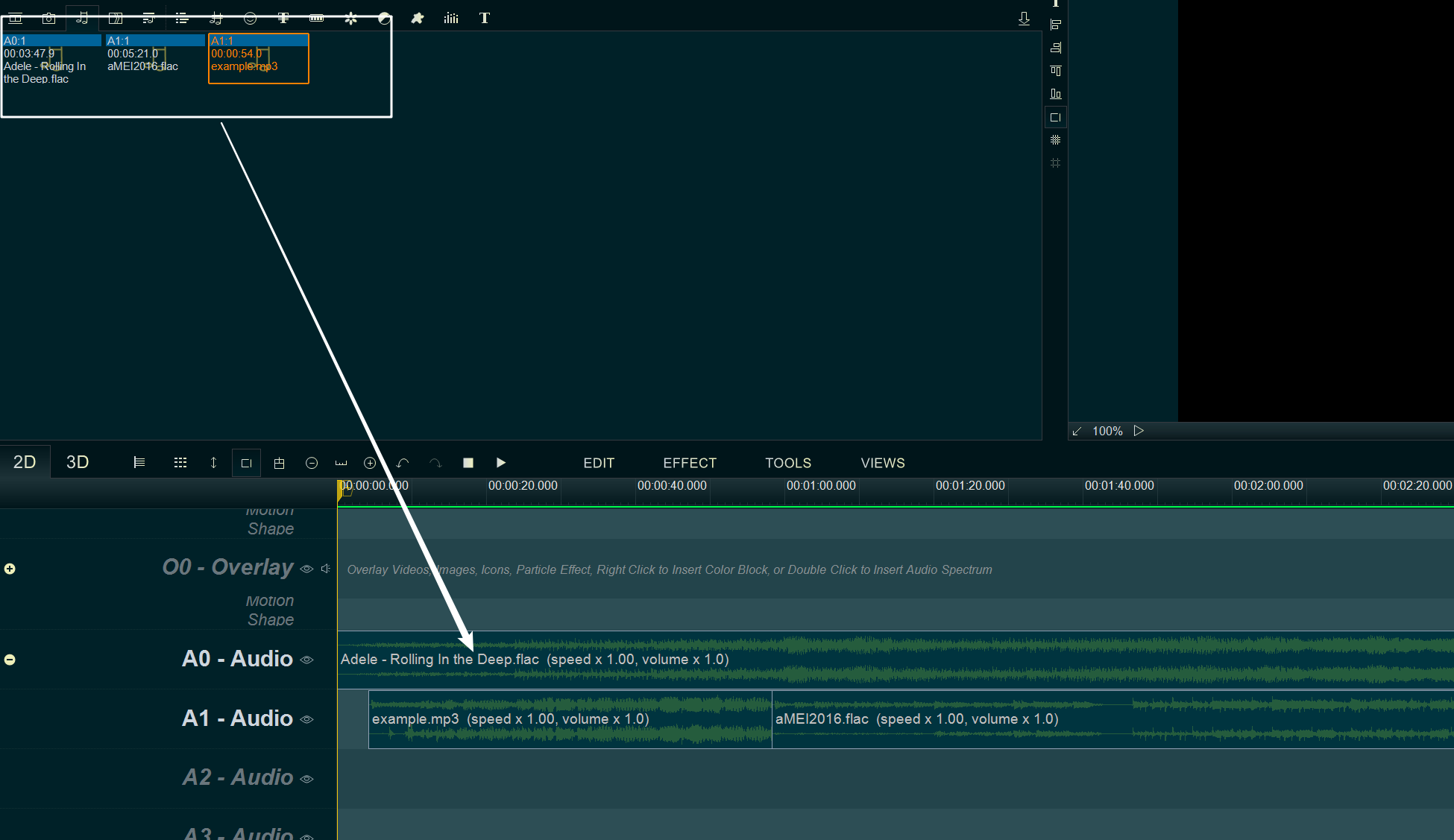Toggle visibility of O0 - Overlay track
This screenshot has width=1454, height=840.
click(x=306, y=568)
